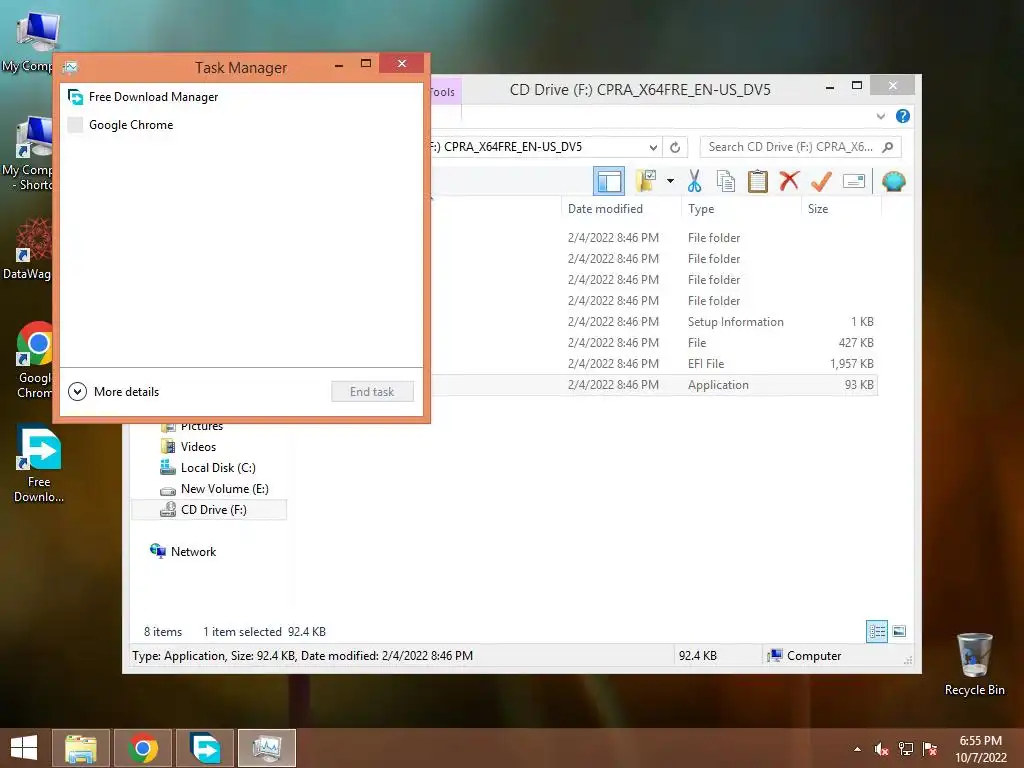
Task: Switch to large icons view in status bar
Action: coord(899,631)
